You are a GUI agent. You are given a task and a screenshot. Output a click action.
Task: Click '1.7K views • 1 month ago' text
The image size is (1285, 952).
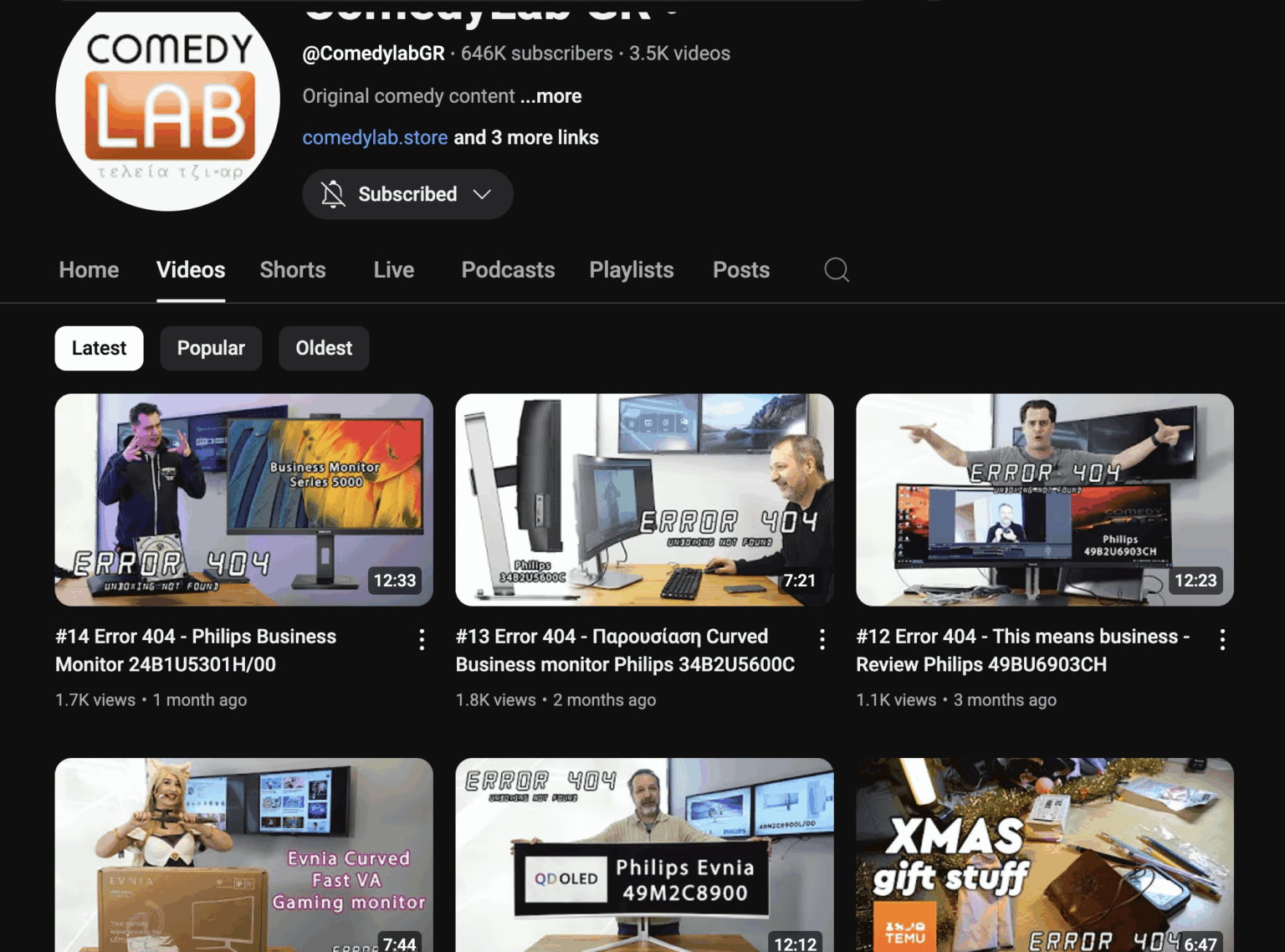tap(151, 699)
